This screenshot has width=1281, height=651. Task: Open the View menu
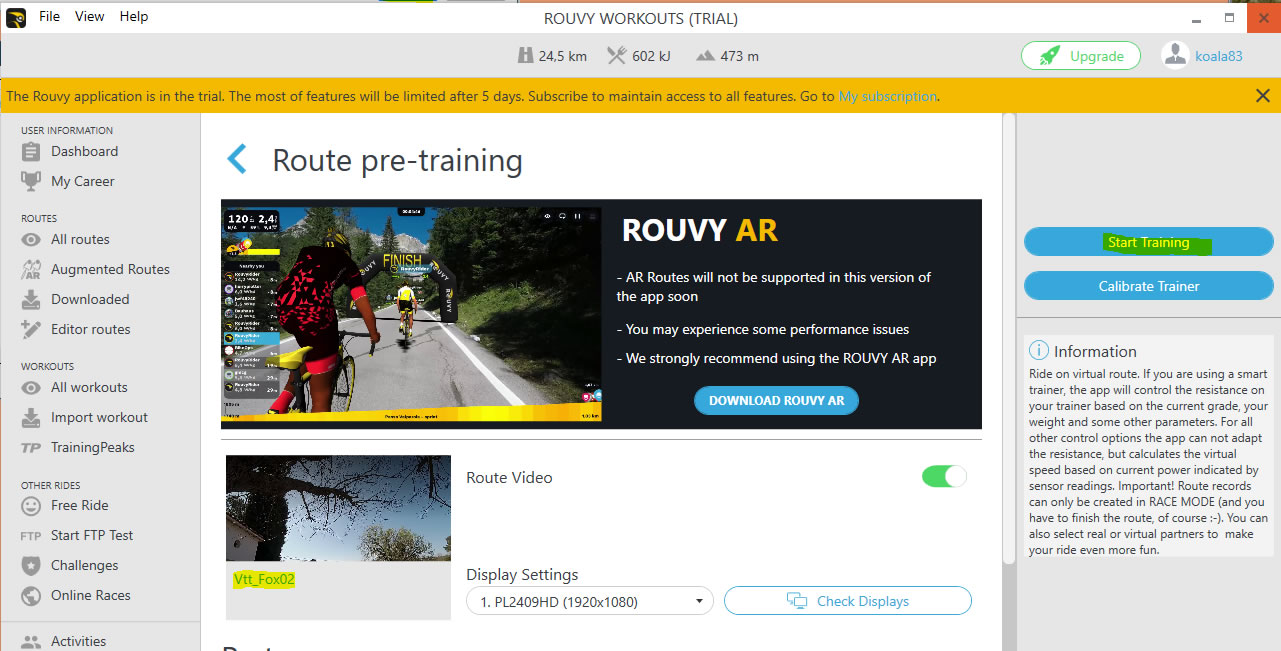click(x=90, y=16)
